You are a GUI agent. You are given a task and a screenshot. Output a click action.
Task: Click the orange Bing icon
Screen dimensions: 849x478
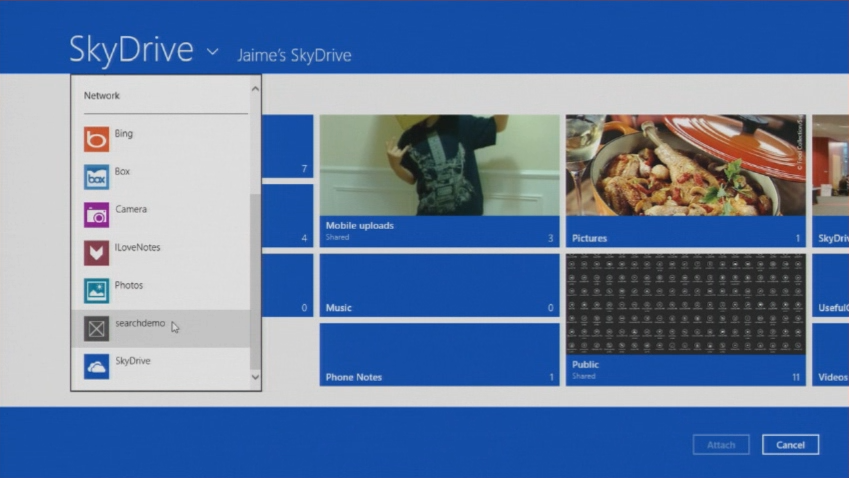coord(96,139)
